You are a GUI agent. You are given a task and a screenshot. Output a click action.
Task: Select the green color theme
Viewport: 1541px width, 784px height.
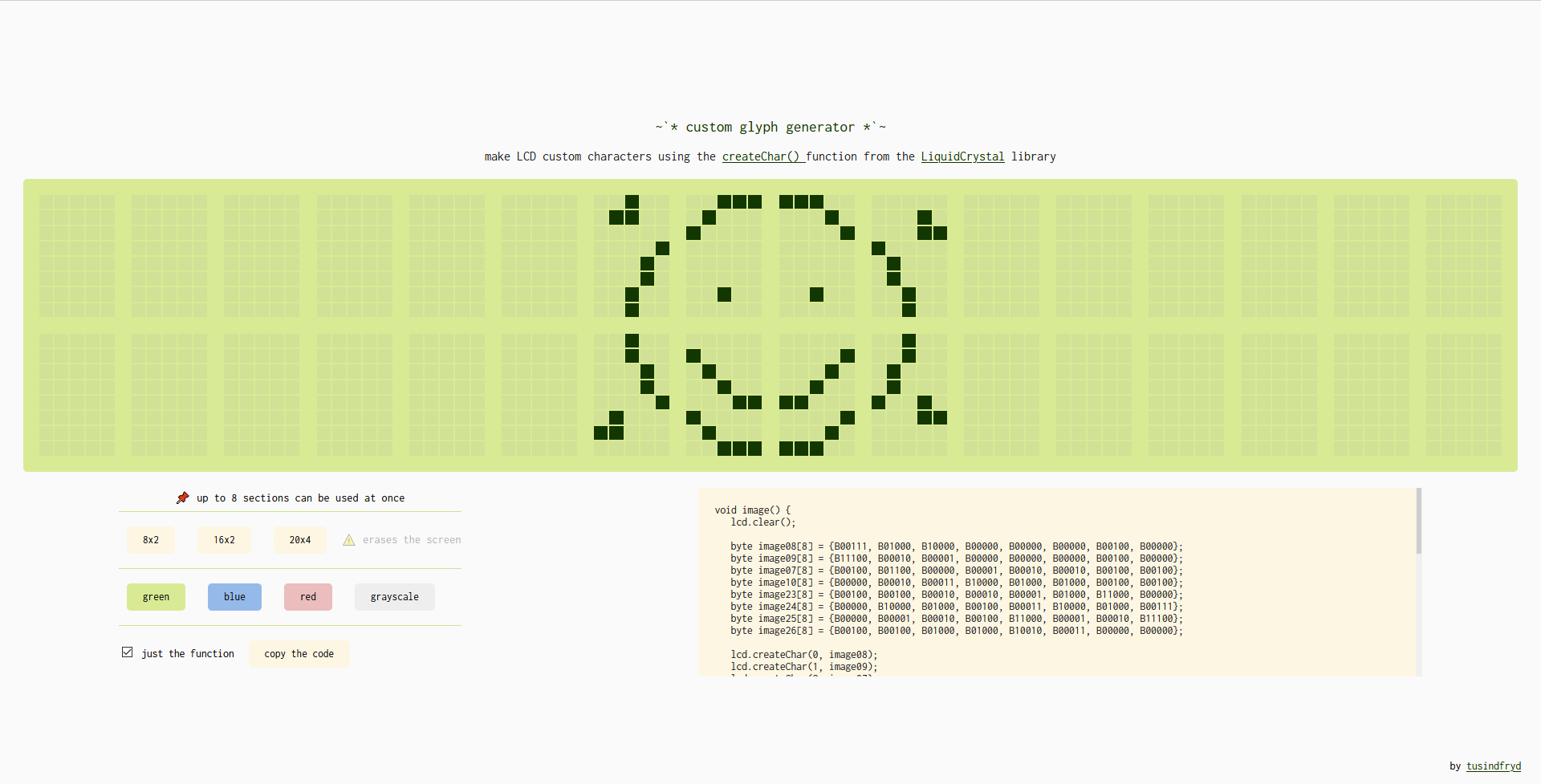click(x=156, y=597)
